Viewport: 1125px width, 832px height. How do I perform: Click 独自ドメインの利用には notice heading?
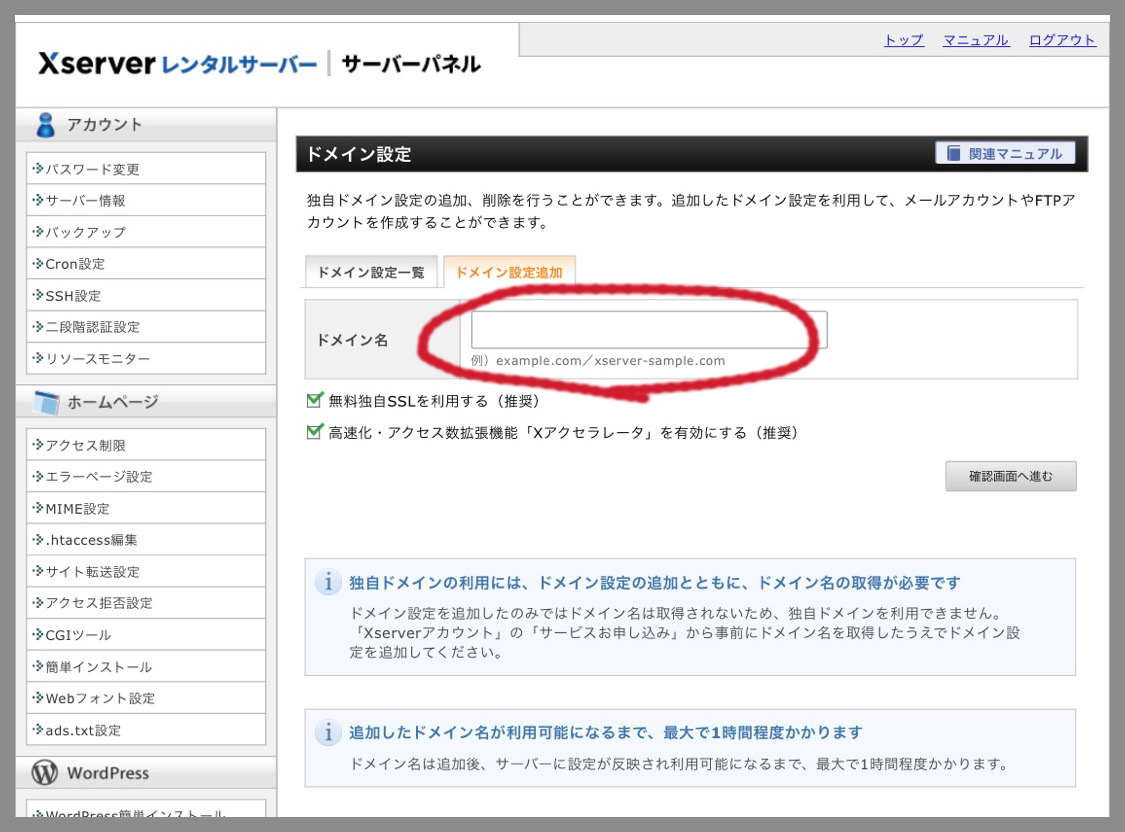coord(654,582)
